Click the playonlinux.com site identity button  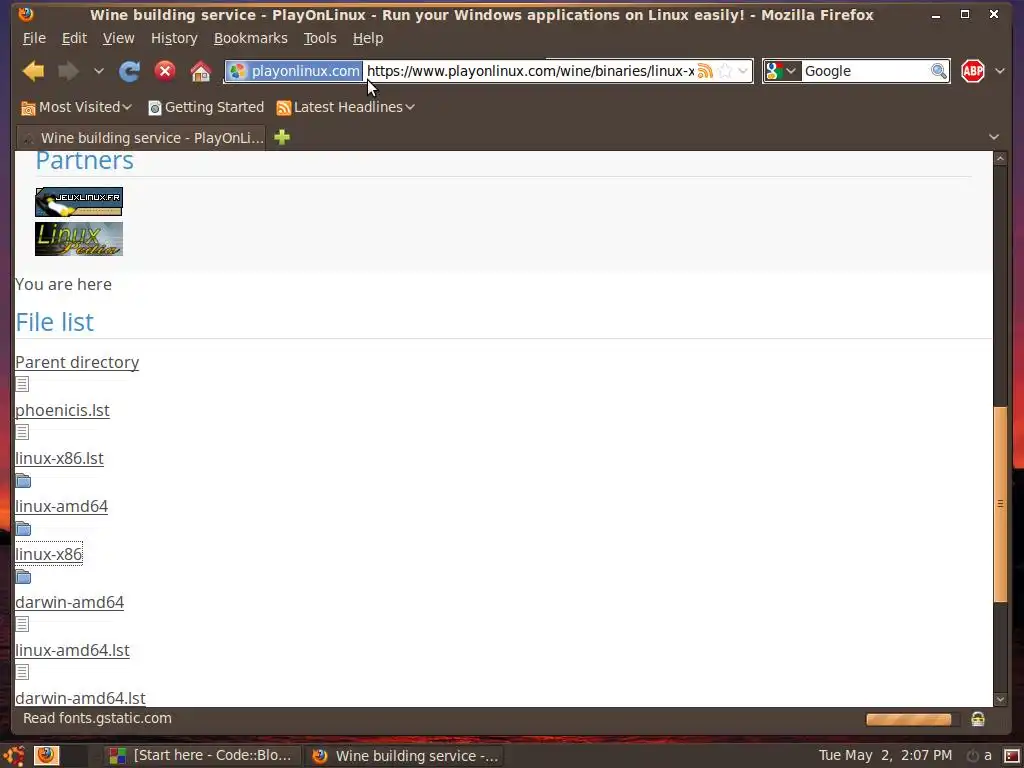tap(295, 71)
